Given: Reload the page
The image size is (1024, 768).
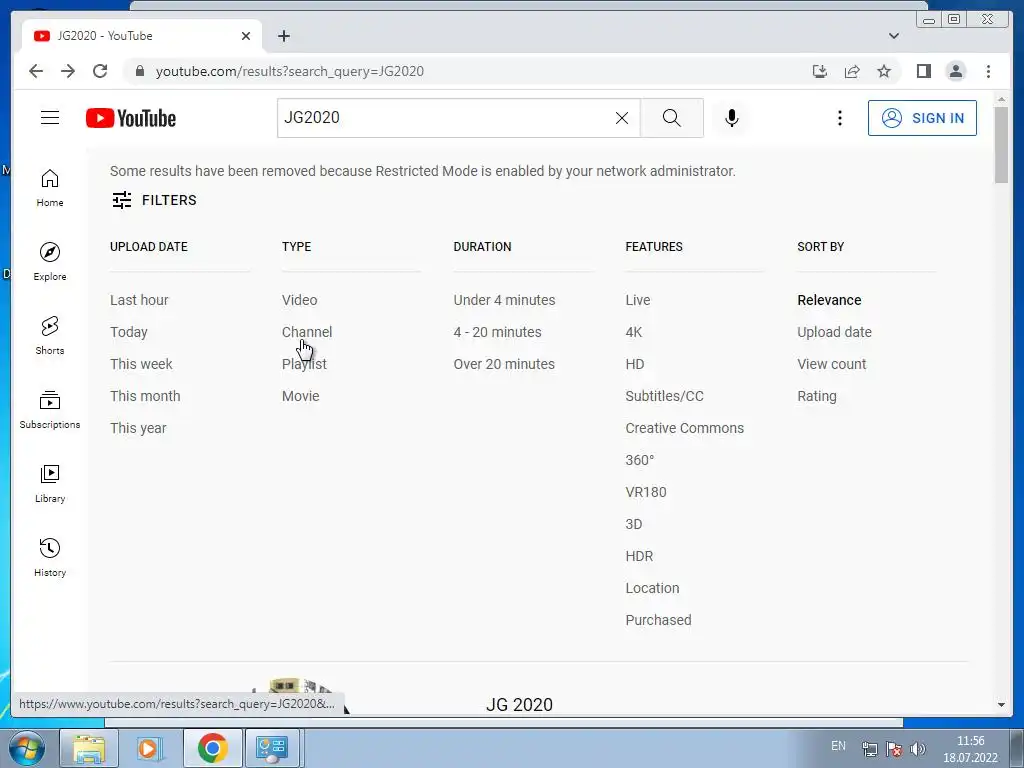Looking at the screenshot, I should 100,71.
